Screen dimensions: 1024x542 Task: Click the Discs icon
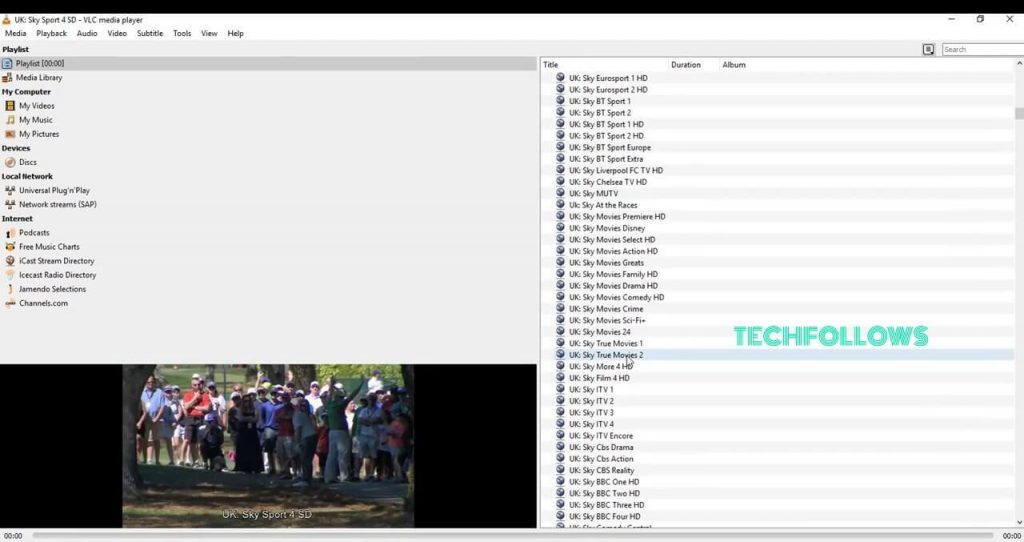(x=10, y=162)
